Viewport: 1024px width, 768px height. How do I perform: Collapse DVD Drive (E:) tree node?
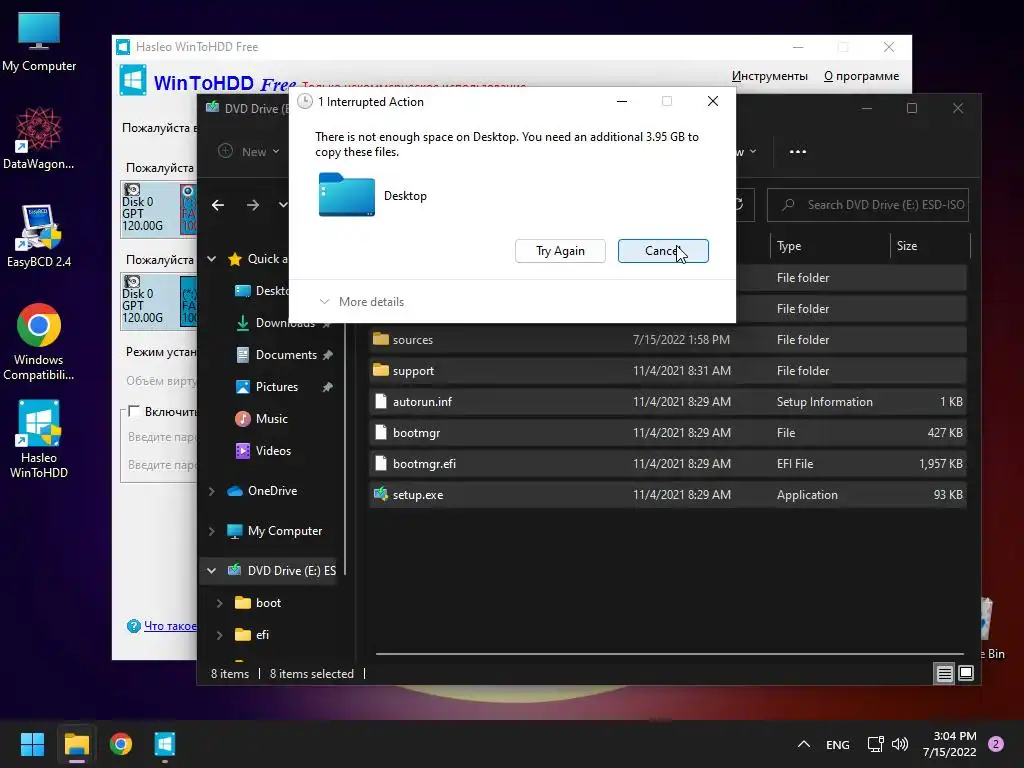pos(212,571)
